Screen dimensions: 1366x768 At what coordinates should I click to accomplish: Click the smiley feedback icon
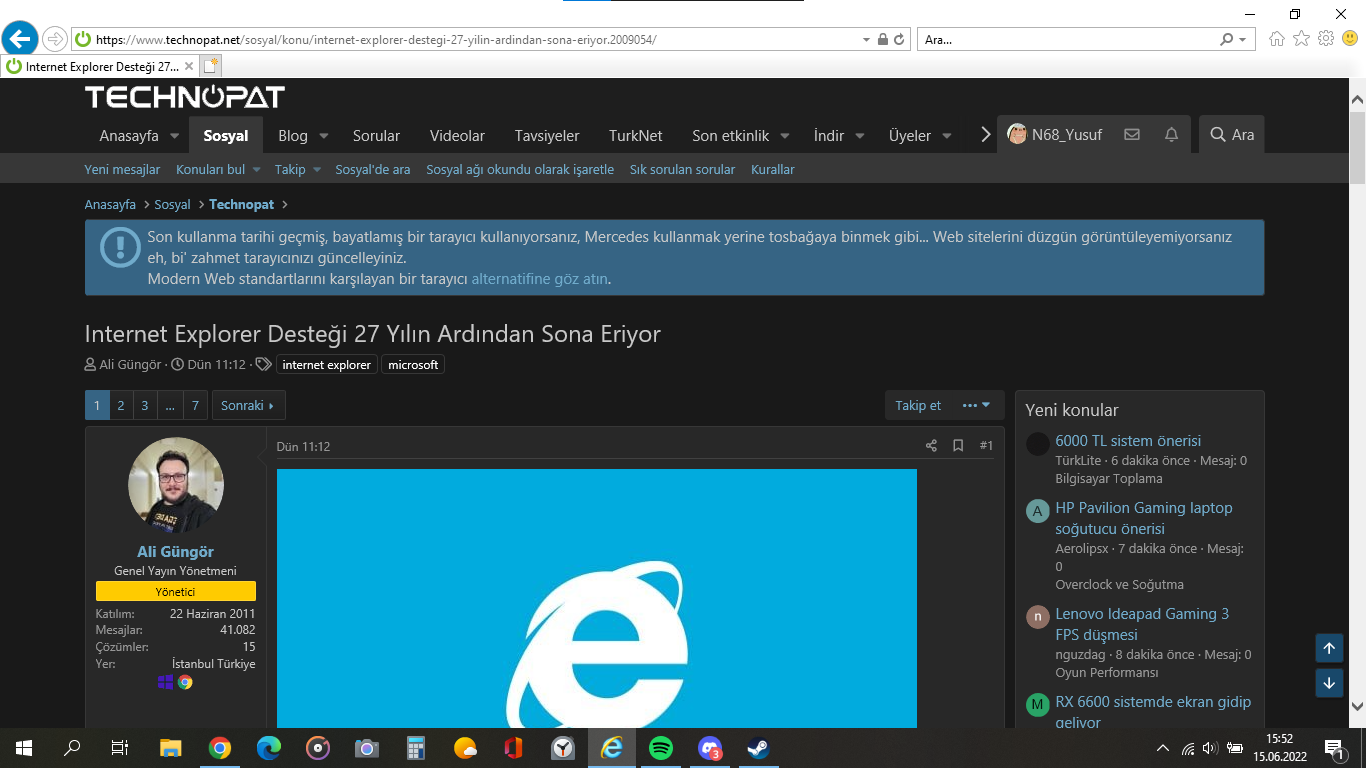tap(1350, 39)
